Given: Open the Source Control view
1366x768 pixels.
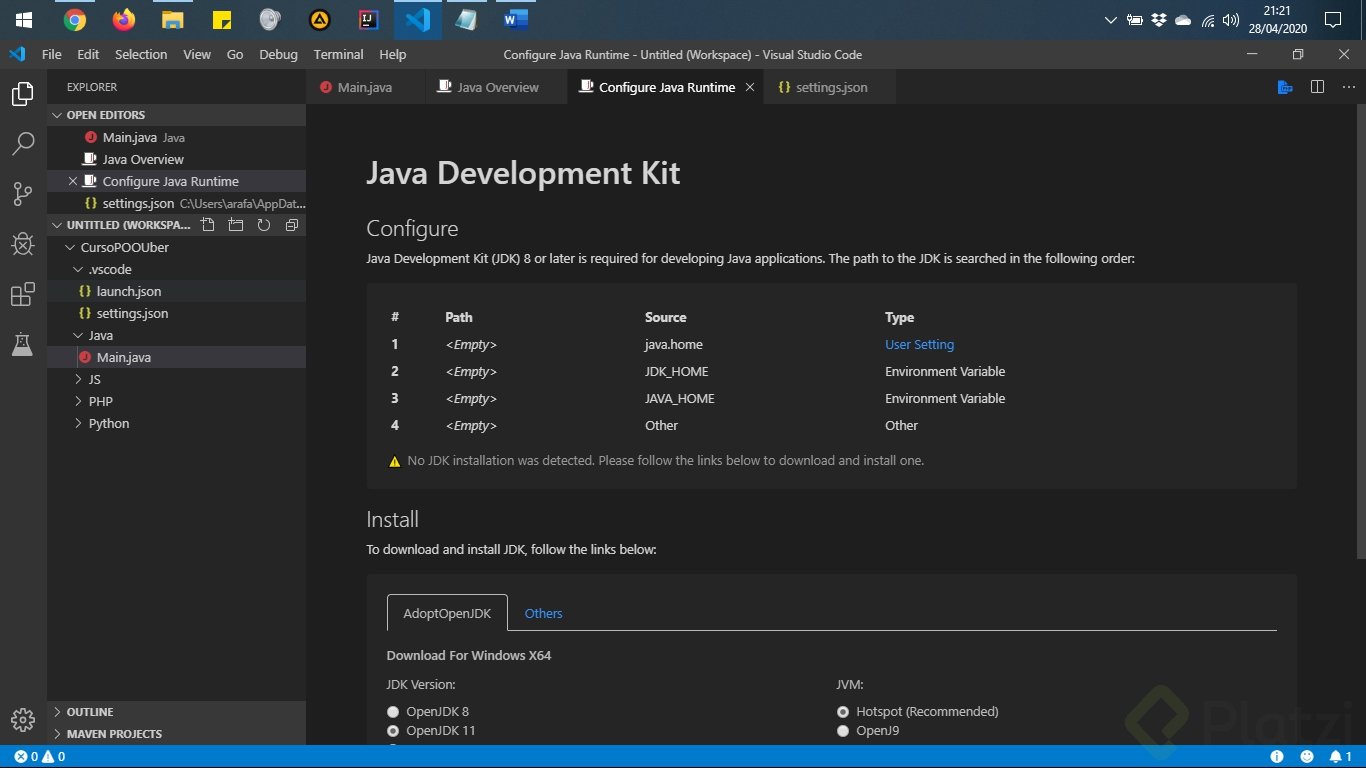Looking at the screenshot, I should (x=23, y=194).
